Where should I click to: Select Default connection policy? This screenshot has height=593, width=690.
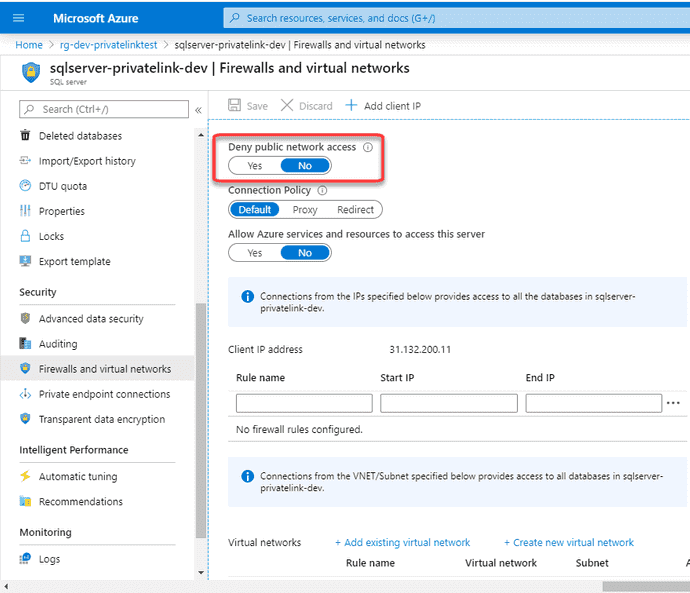pos(254,209)
